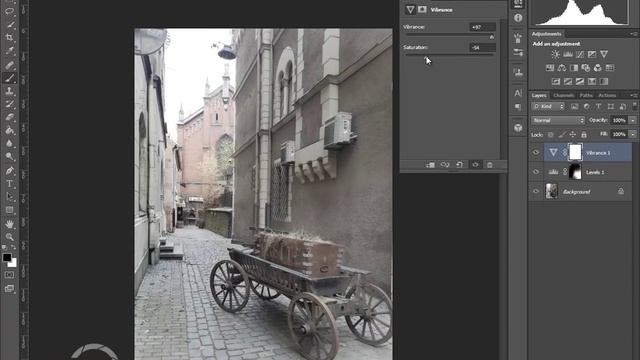
Task: Select the Layers tab
Action: tap(539, 95)
